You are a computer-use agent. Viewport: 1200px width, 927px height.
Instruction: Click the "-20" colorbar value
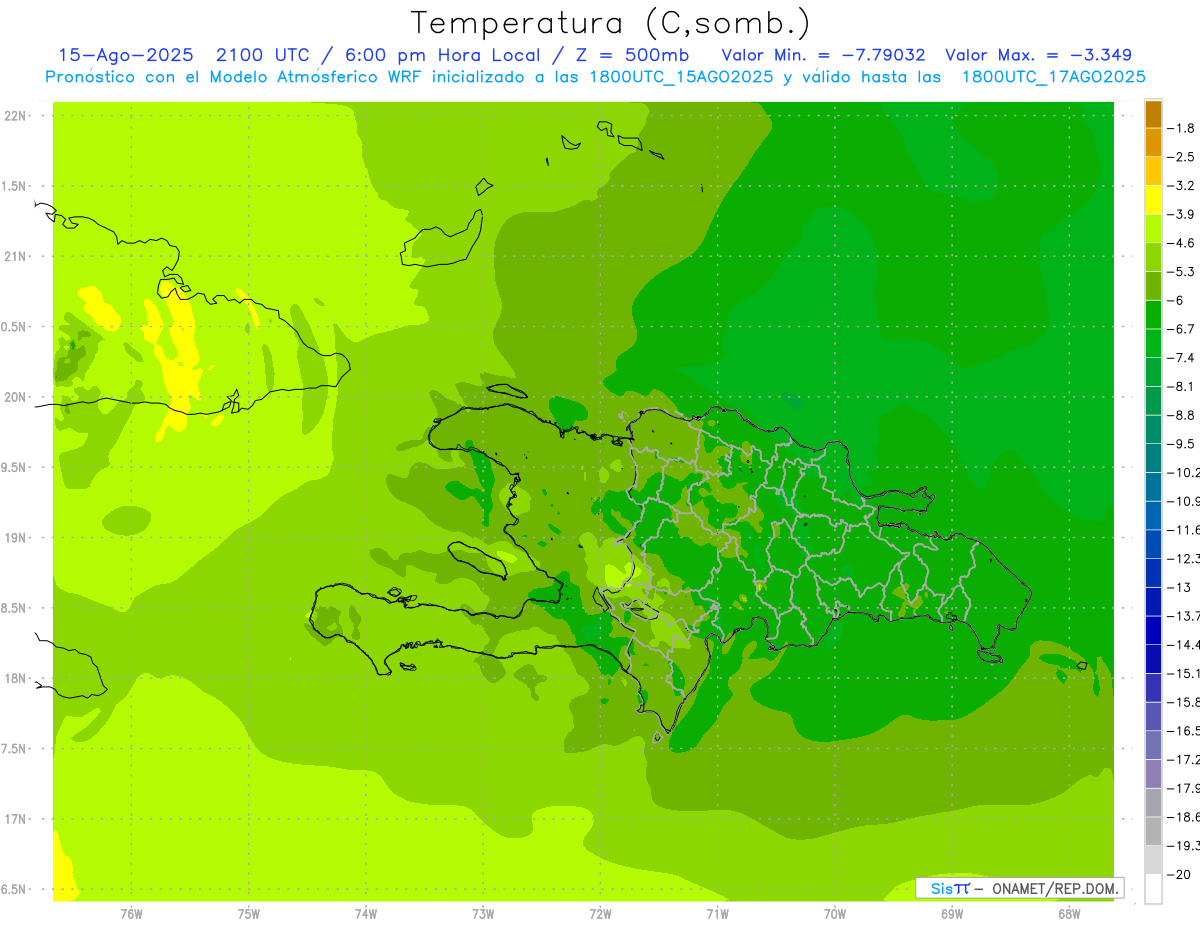(1178, 874)
